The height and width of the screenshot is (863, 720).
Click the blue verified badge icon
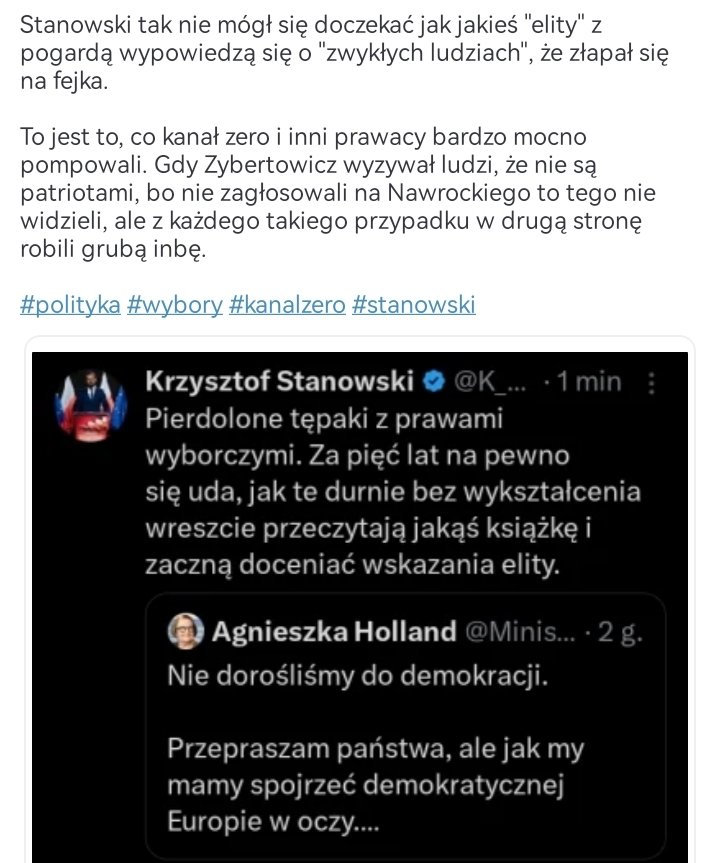click(x=434, y=381)
